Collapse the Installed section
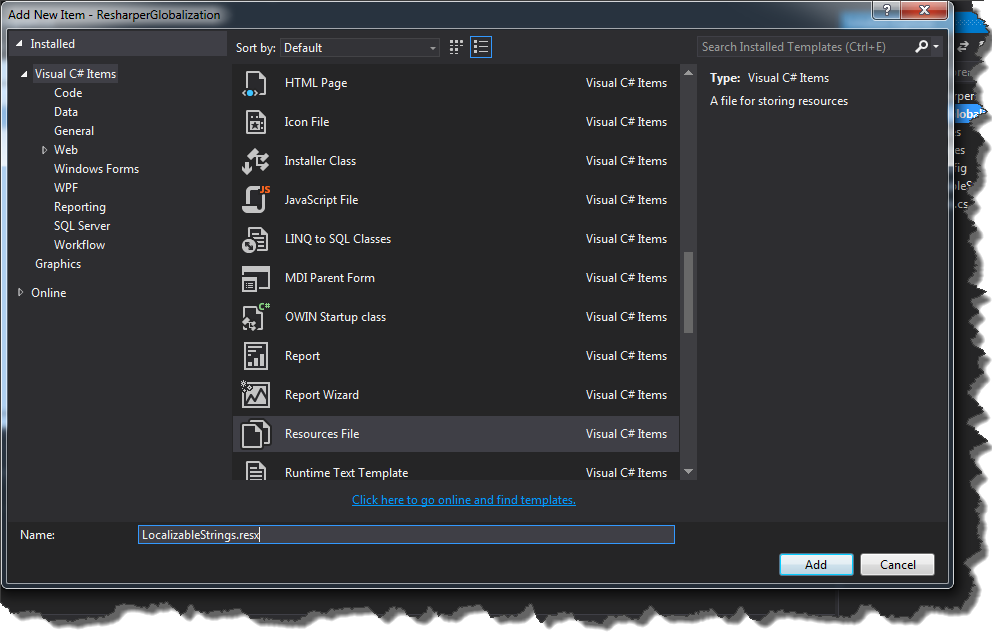This screenshot has width=992, height=632. [x=19, y=44]
